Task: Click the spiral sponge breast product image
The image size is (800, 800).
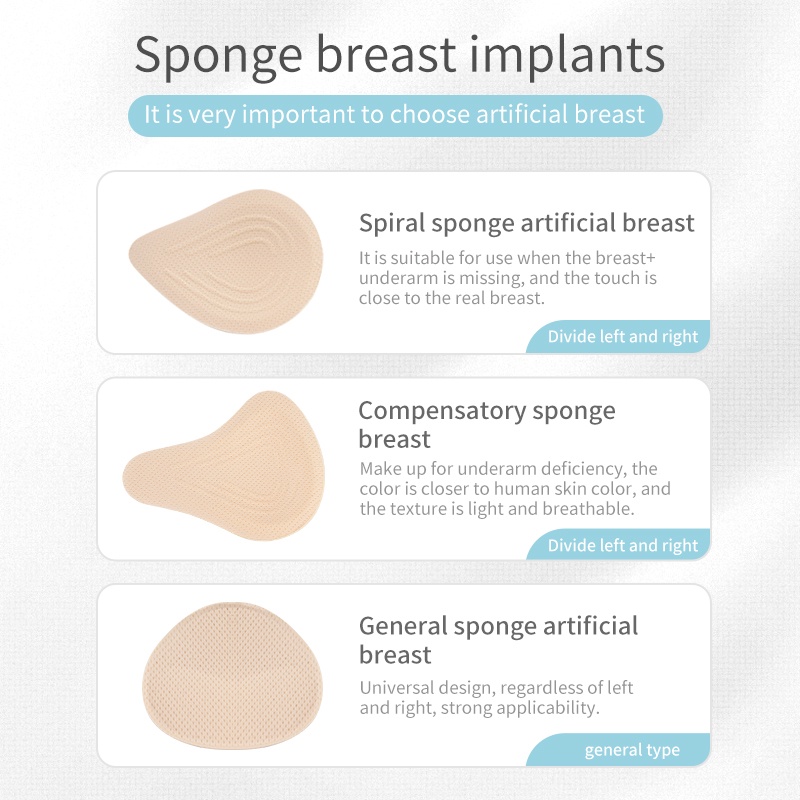Action: (226, 262)
